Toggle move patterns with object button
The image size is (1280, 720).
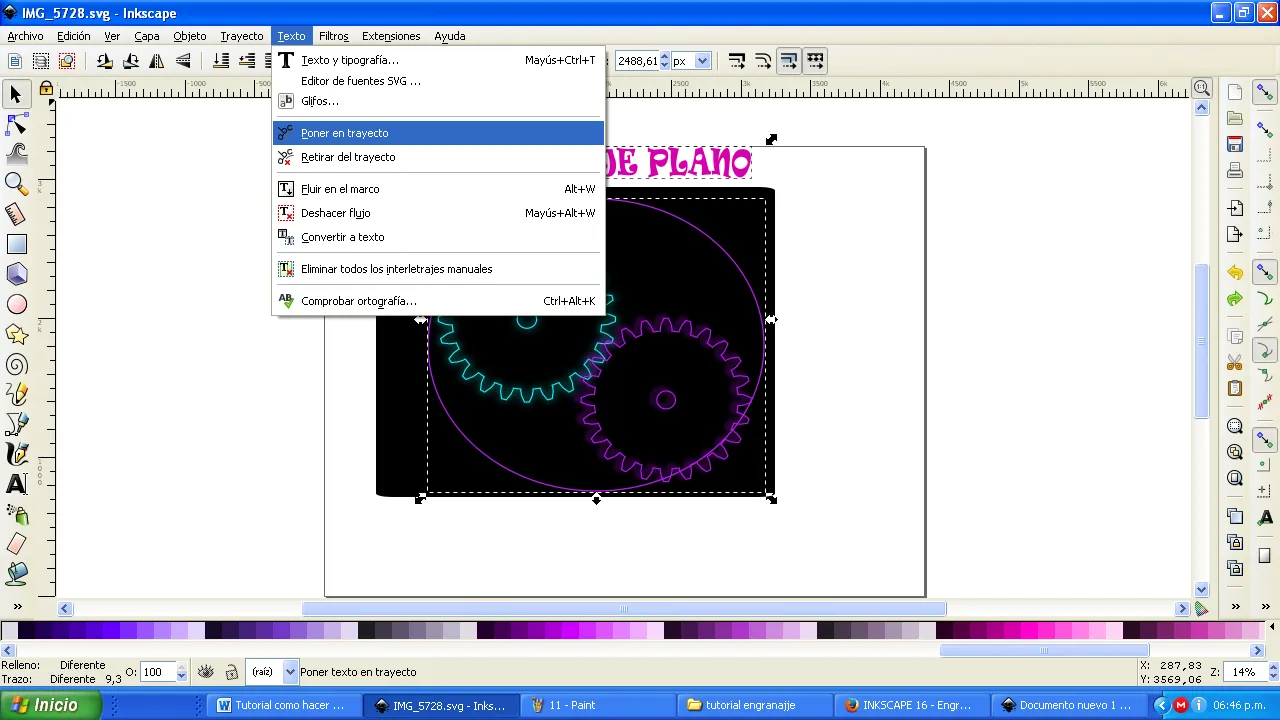pos(815,61)
